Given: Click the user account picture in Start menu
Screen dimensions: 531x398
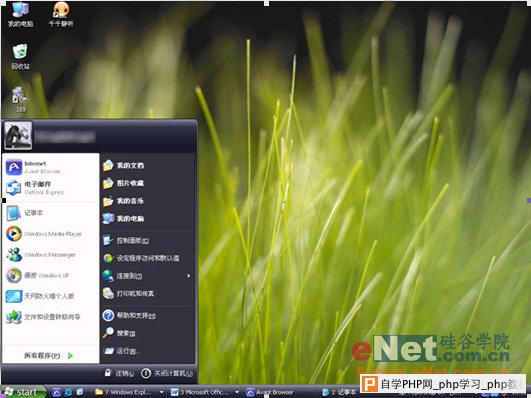Looking at the screenshot, I should [18, 135].
